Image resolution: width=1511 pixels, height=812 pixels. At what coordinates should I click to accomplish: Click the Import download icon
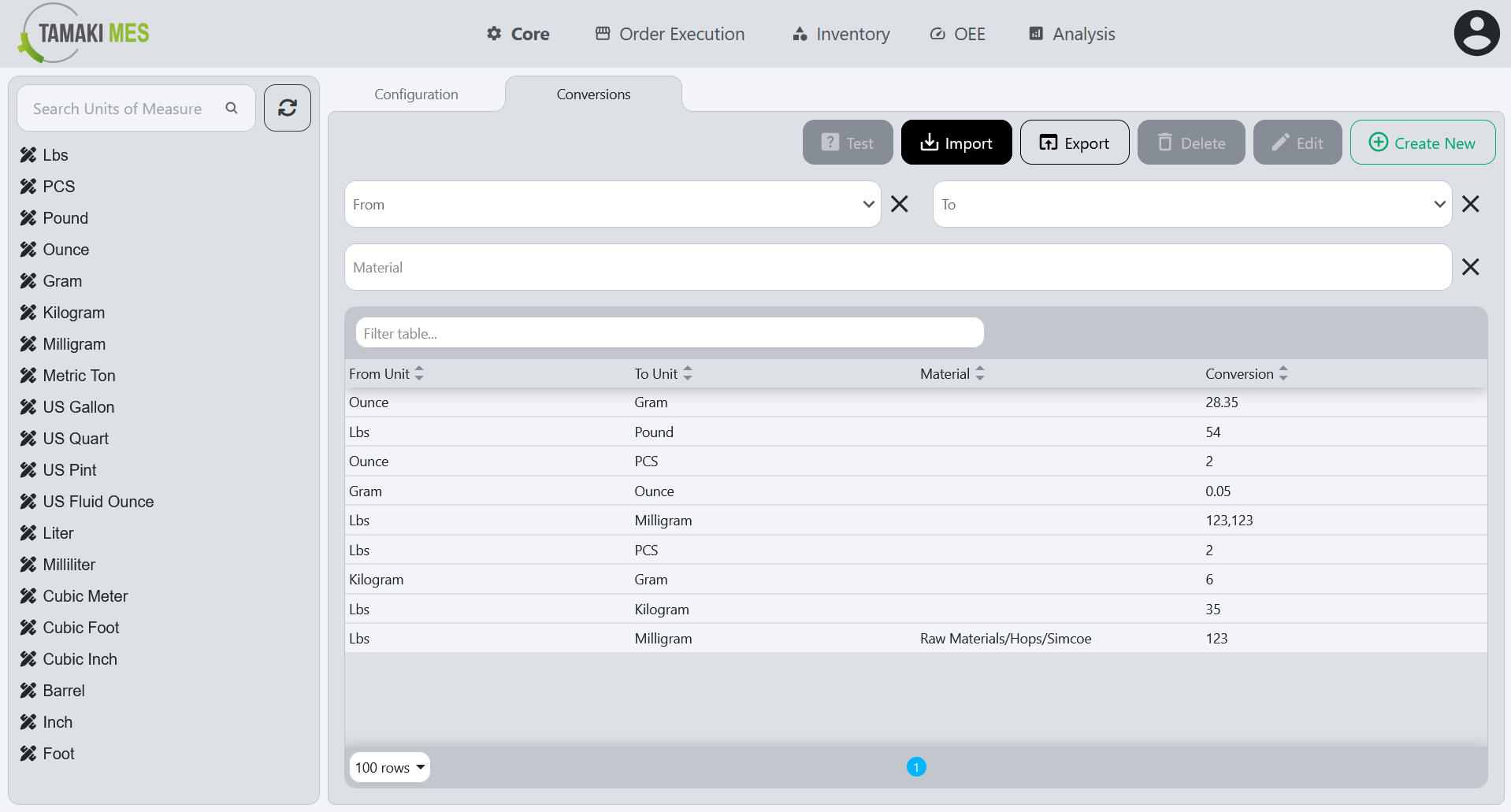tap(930, 143)
